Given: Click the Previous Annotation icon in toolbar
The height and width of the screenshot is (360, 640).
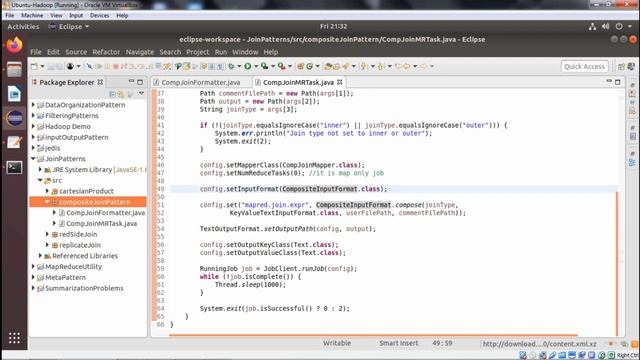Looking at the screenshot, I should click(380, 66).
